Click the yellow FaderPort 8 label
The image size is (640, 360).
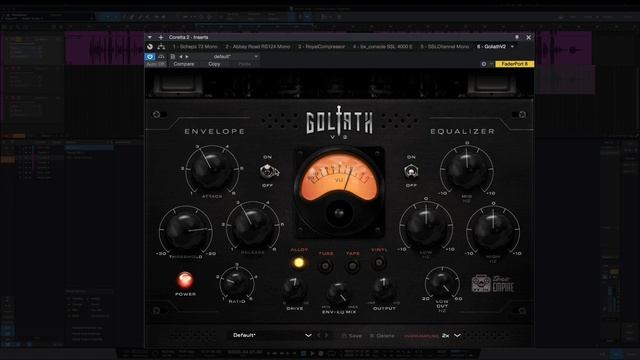tap(514, 64)
